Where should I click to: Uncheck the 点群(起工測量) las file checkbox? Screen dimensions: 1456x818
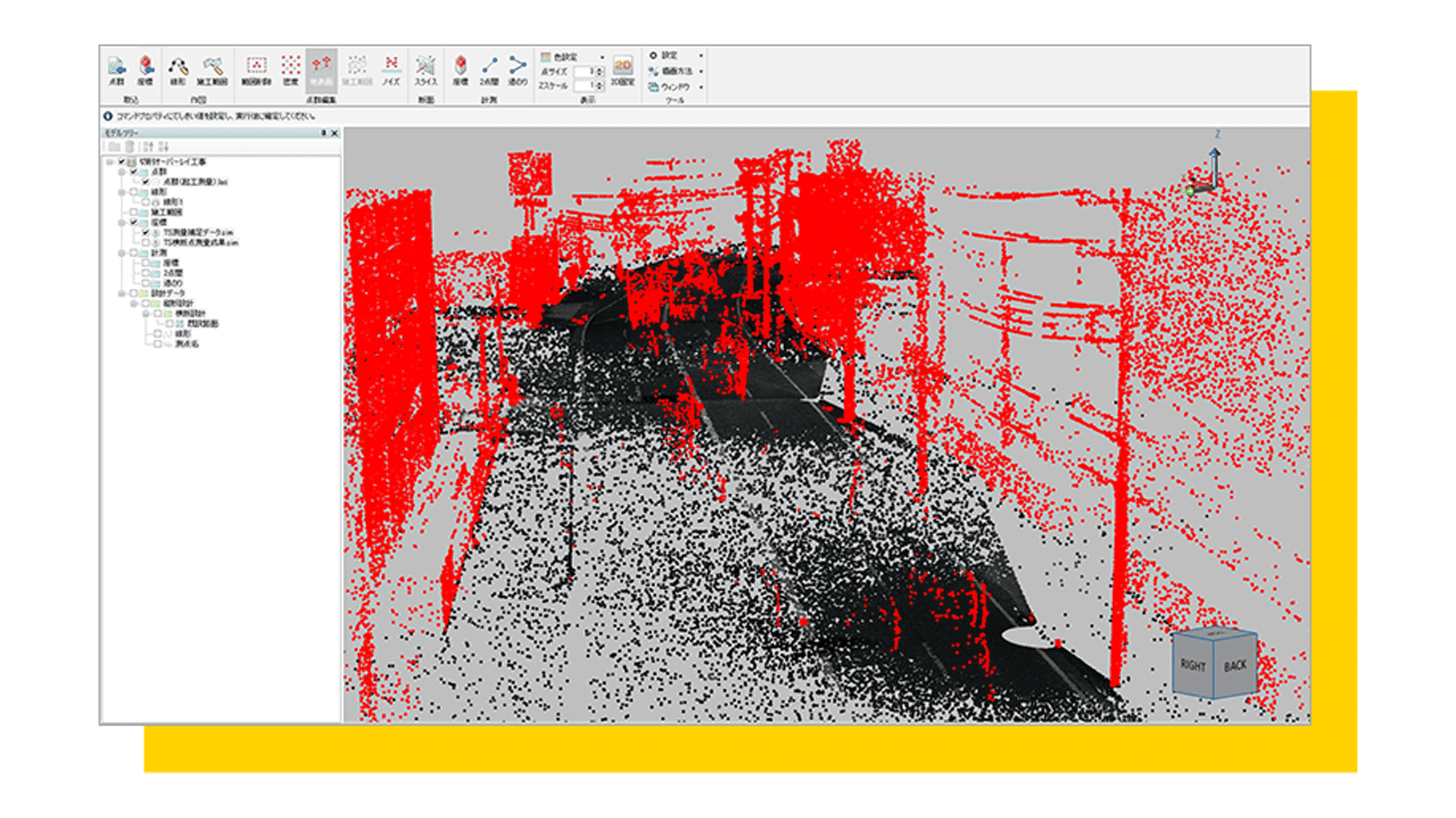146,182
